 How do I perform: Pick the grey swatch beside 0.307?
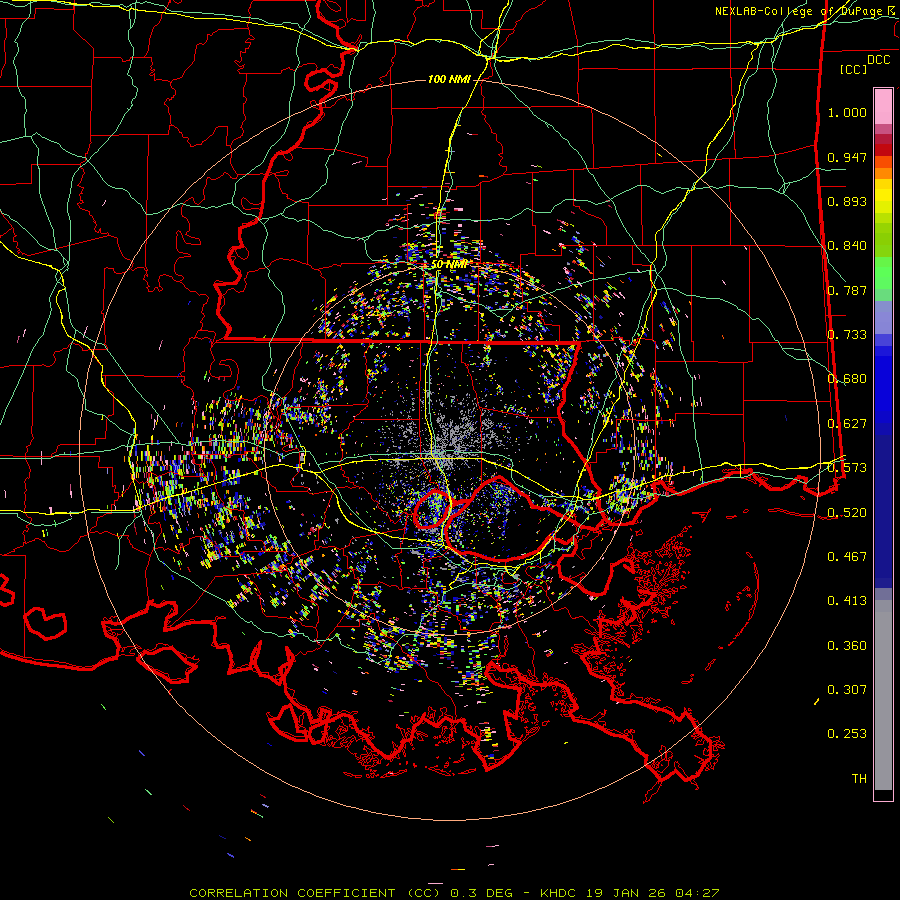(x=883, y=695)
